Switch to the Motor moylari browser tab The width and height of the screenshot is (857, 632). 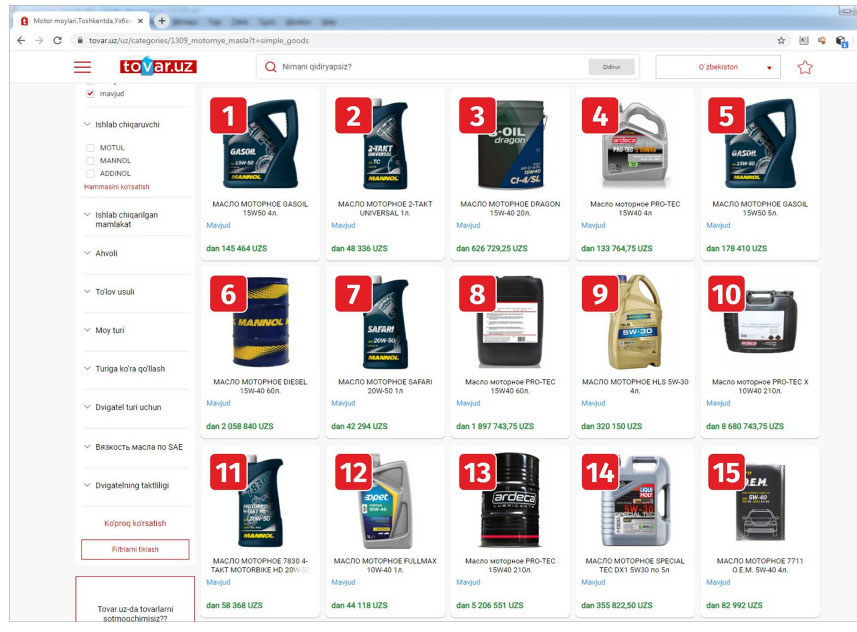click(82, 21)
